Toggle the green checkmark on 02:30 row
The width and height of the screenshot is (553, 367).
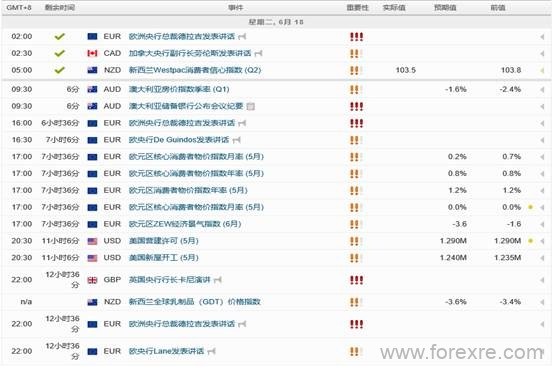click(x=60, y=53)
